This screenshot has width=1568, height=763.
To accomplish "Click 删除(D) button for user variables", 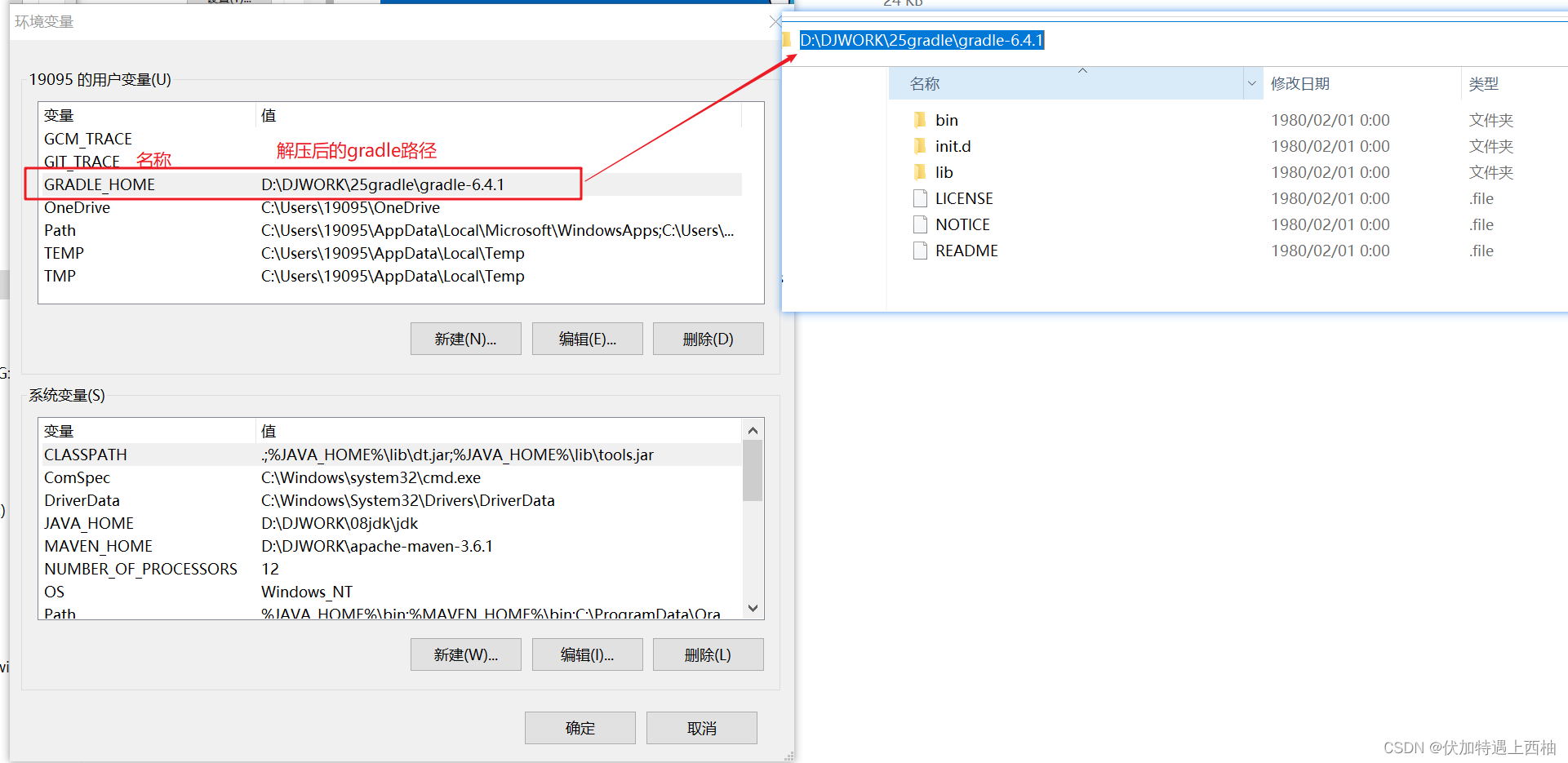I will (x=708, y=339).
